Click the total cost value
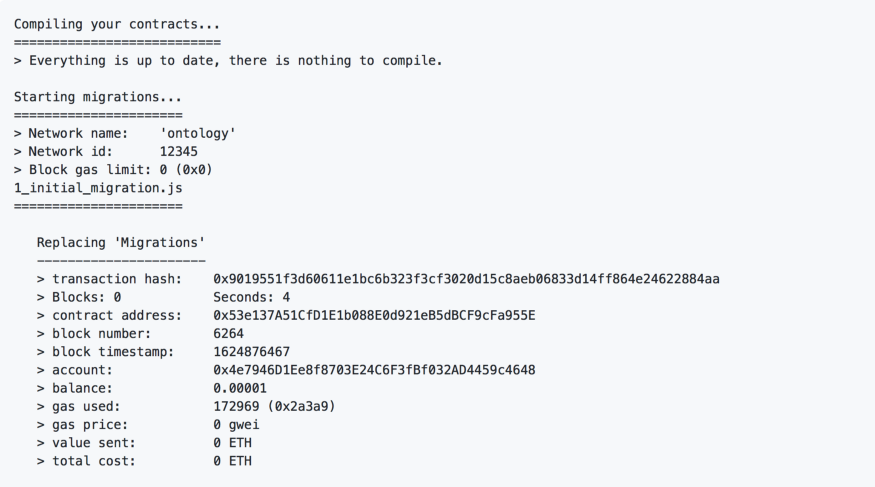This screenshot has height=487, width=875. tap(232, 461)
